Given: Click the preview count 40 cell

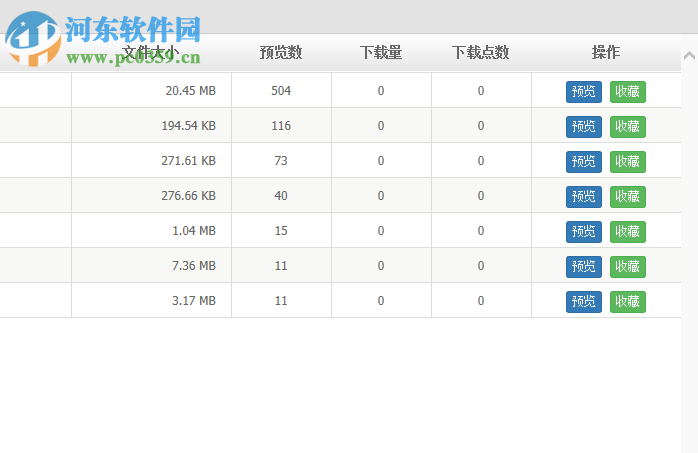Looking at the screenshot, I should pyautogui.click(x=281, y=195).
